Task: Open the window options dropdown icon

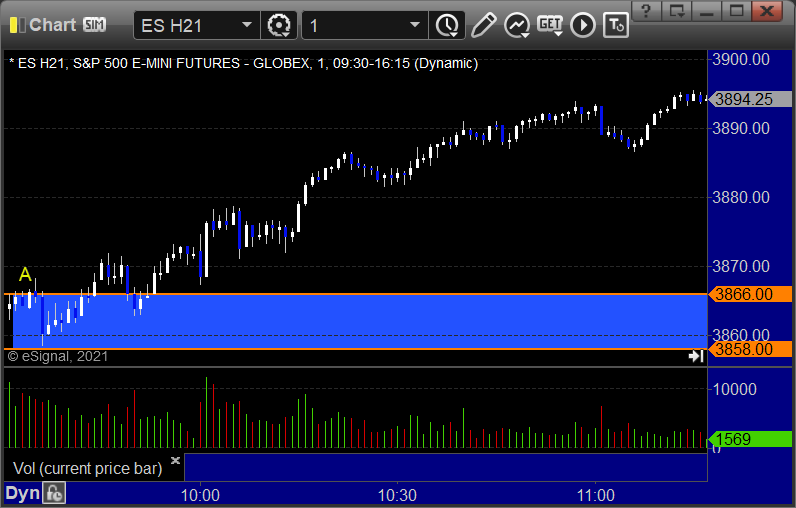Action: pos(677,11)
